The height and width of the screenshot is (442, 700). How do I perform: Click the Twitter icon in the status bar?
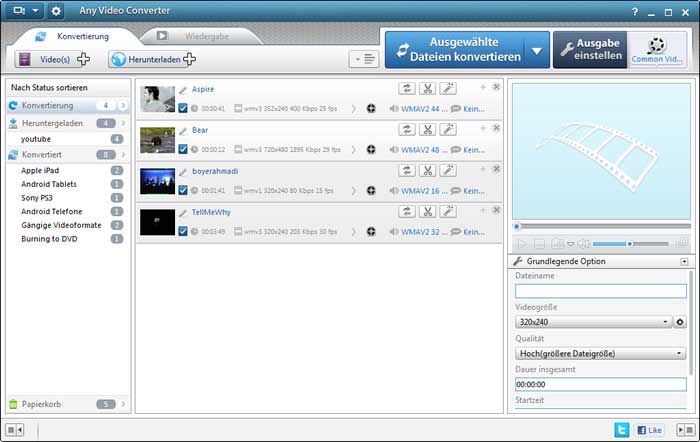pyautogui.click(x=621, y=429)
